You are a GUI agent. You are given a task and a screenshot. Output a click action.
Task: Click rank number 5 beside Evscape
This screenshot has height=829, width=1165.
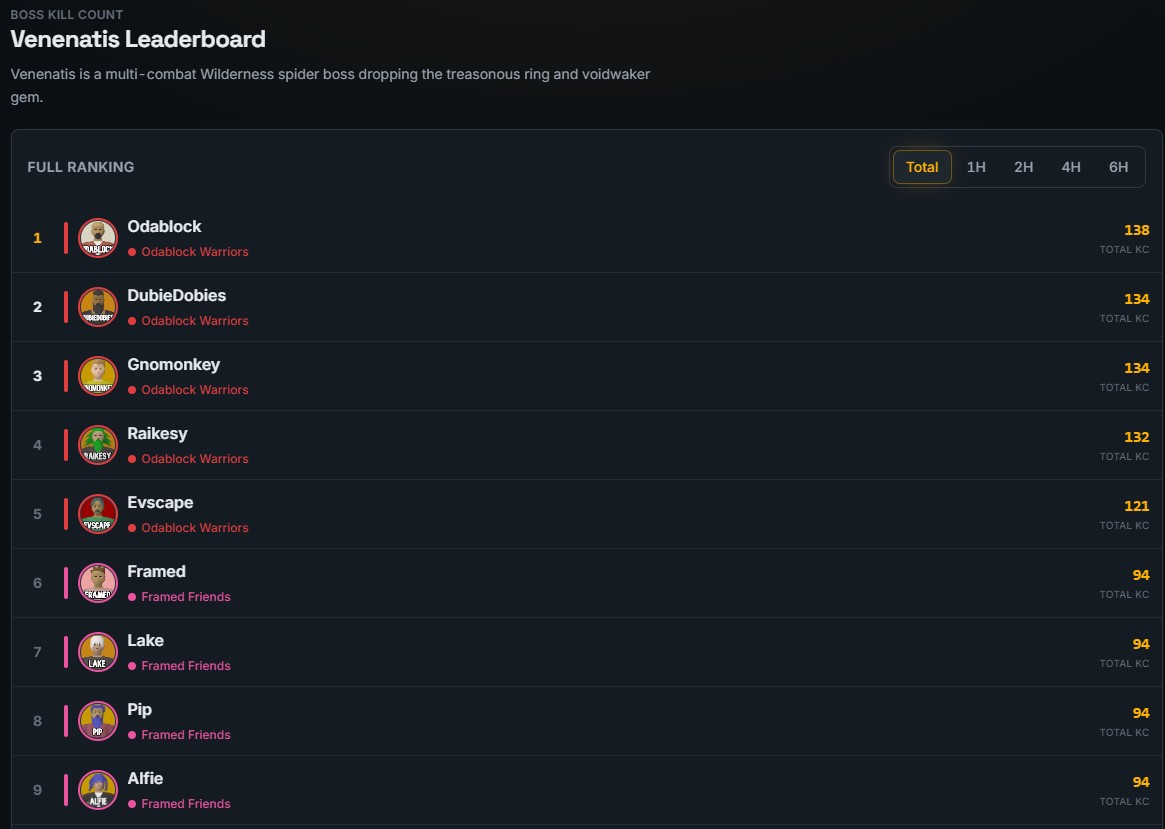pyautogui.click(x=37, y=515)
